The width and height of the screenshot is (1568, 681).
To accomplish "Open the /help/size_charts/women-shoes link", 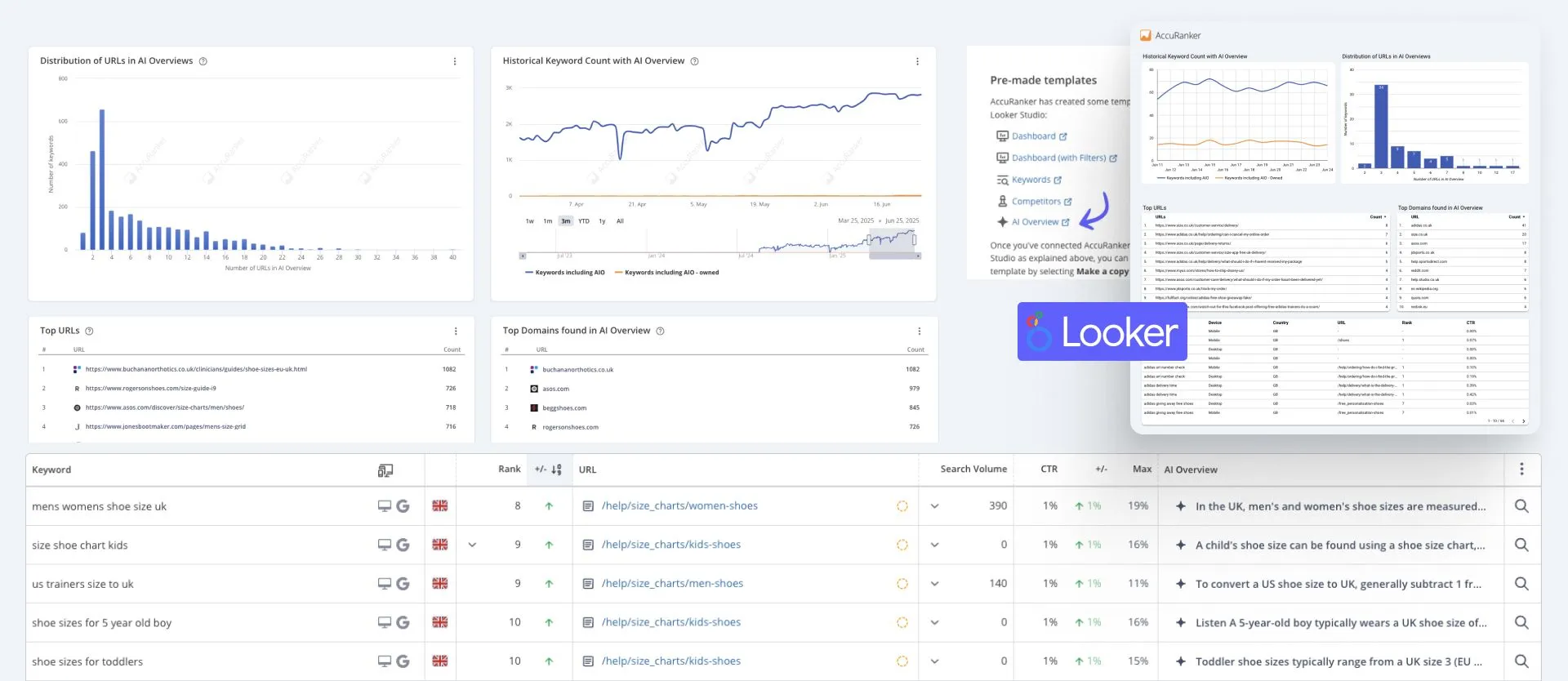I will [679, 506].
